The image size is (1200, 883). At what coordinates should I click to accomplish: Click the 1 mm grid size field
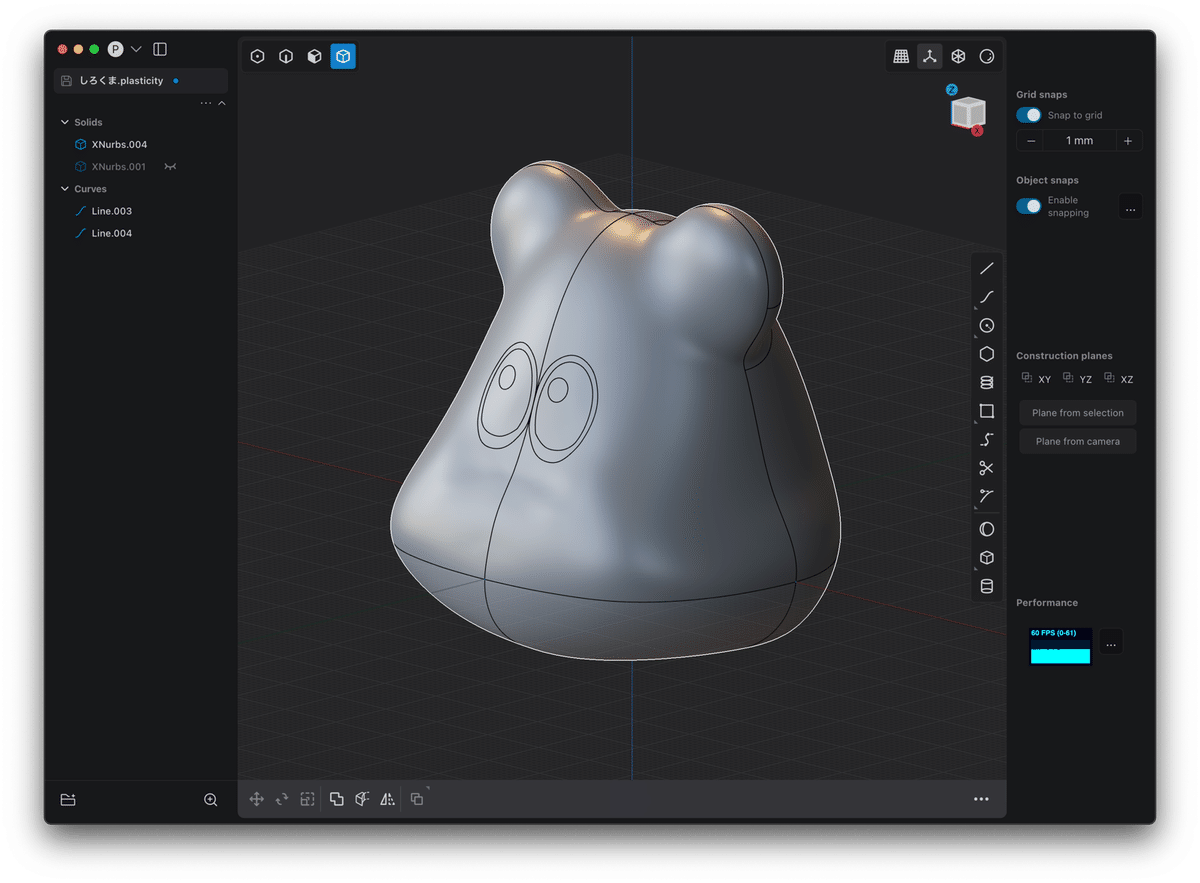click(1080, 141)
